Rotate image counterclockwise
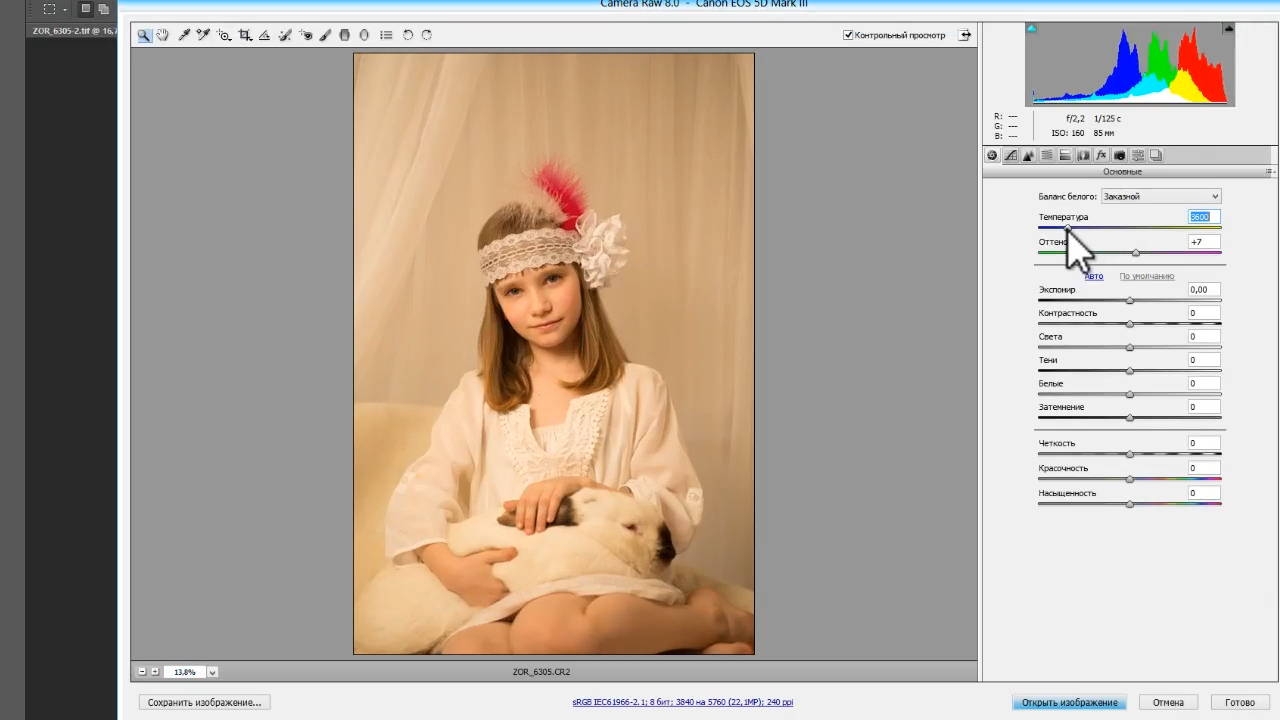Screen dimensions: 1280x720 tap(408, 35)
